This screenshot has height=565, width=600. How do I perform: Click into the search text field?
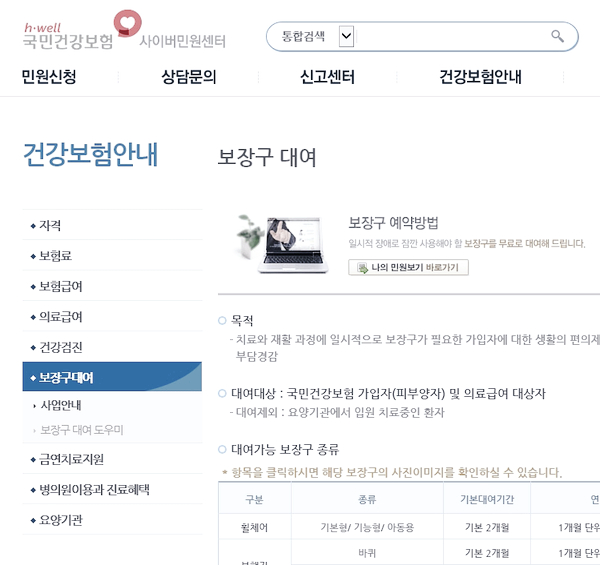(x=452, y=36)
